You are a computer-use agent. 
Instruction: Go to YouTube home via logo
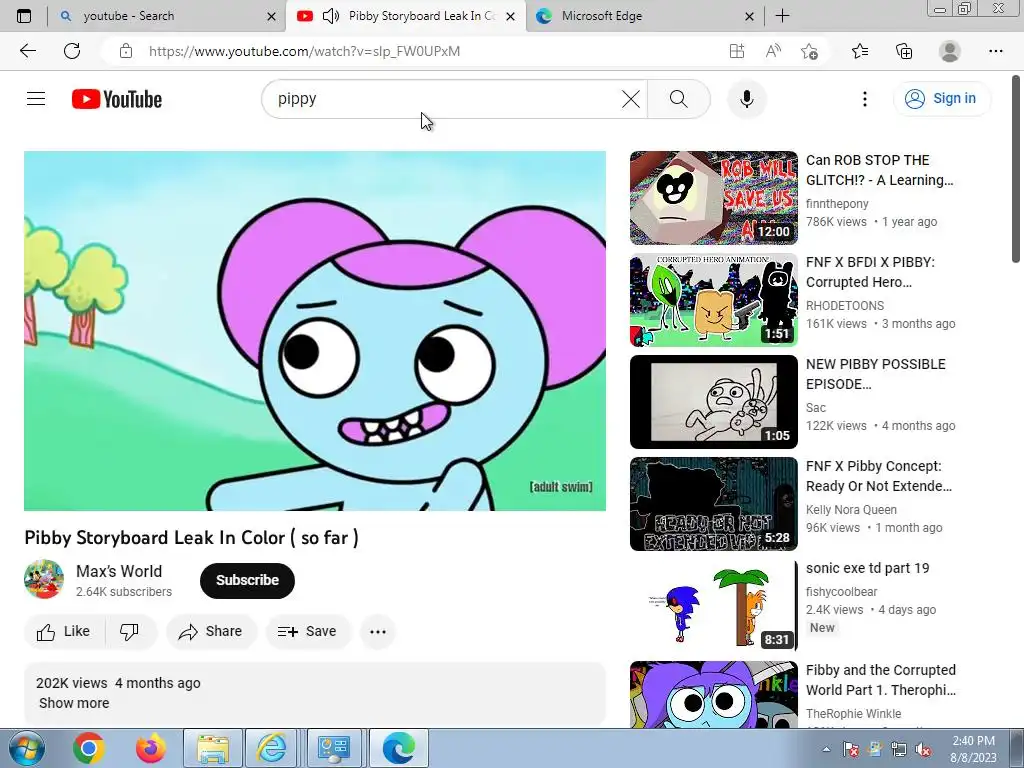coord(117,99)
